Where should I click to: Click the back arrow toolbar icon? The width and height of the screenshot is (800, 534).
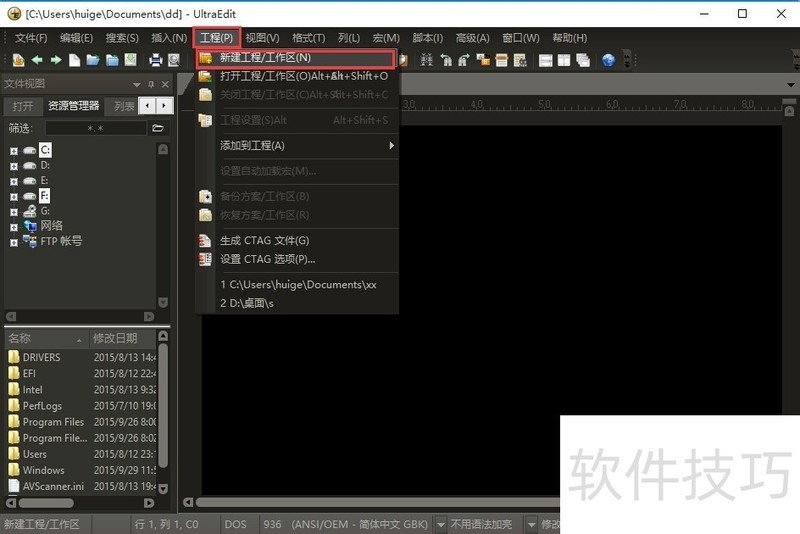[x=37, y=60]
